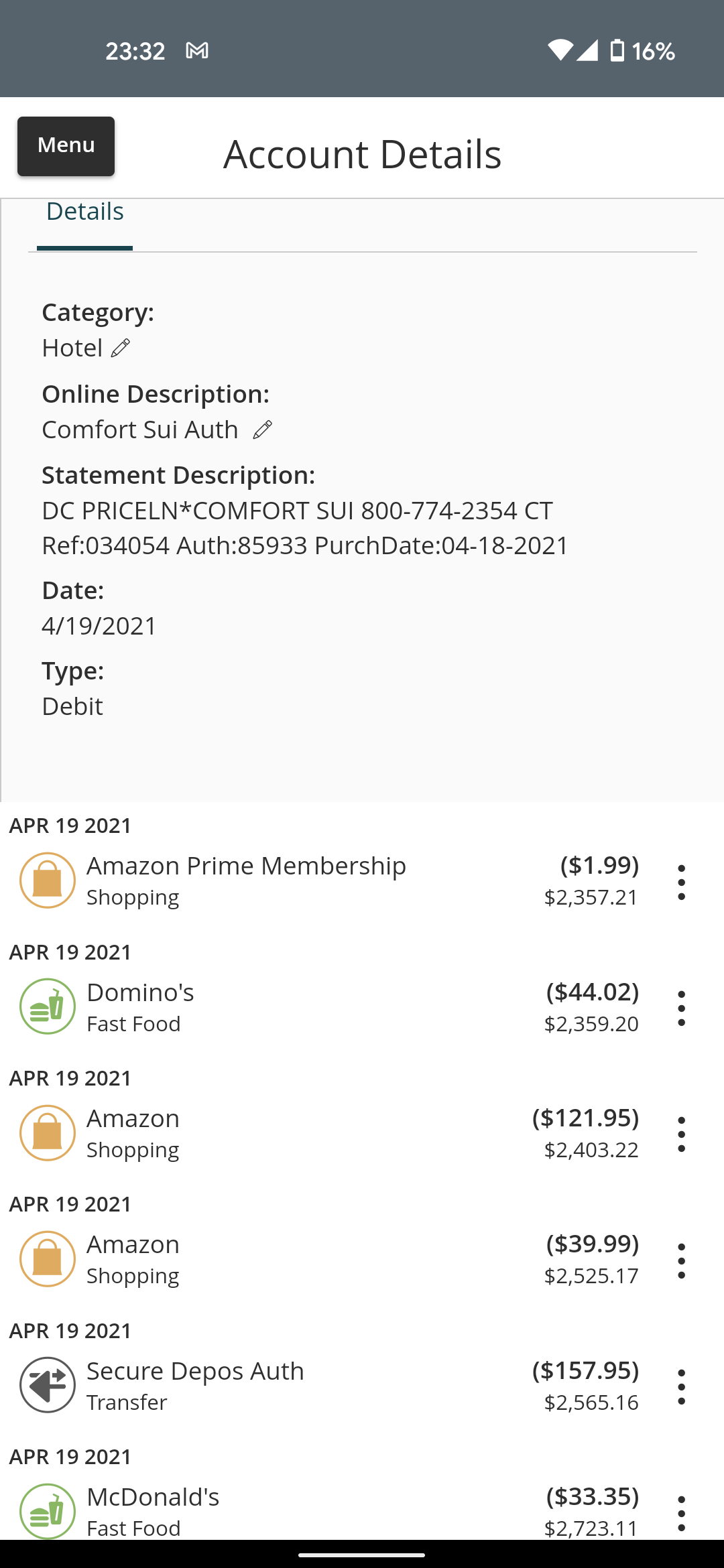
Task: Tap the Gmail notification icon in status bar
Action: 197,51
